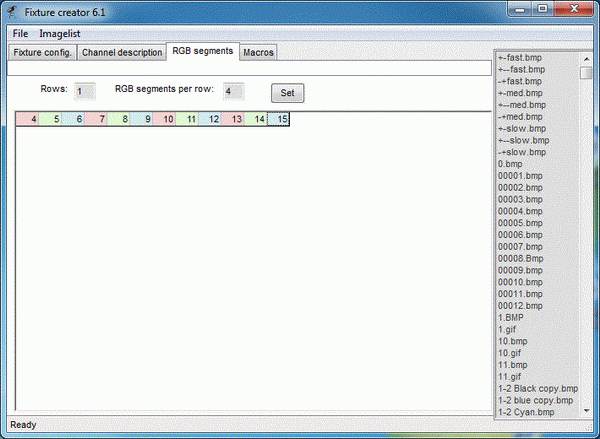Choose 10.gif from the image list
The width and height of the screenshot is (600, 439).
tap(509, 353)
